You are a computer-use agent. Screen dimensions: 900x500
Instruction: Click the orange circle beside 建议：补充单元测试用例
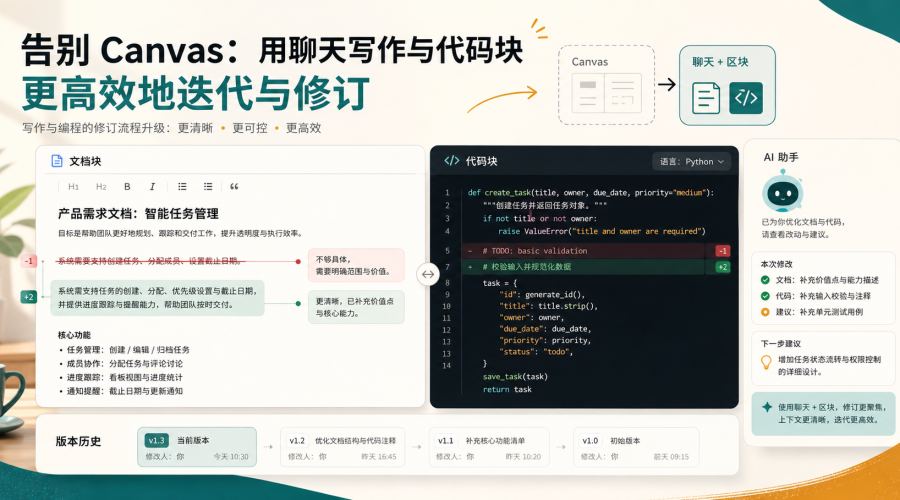(x=765, y=312)
